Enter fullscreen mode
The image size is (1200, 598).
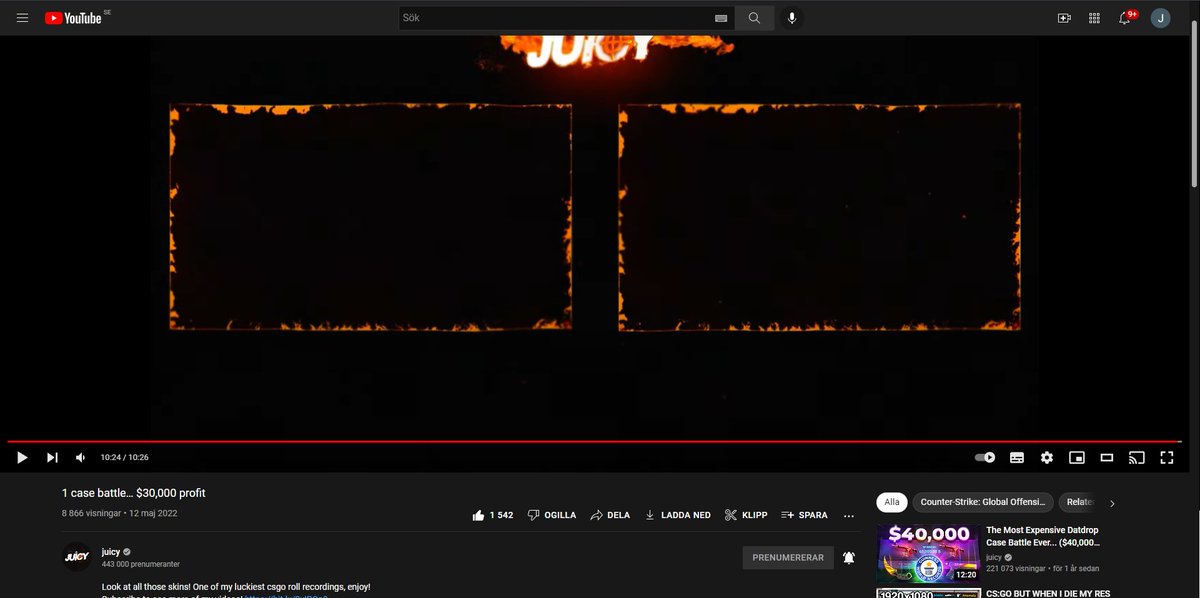pyautogui.click(x=1166, y=457)
